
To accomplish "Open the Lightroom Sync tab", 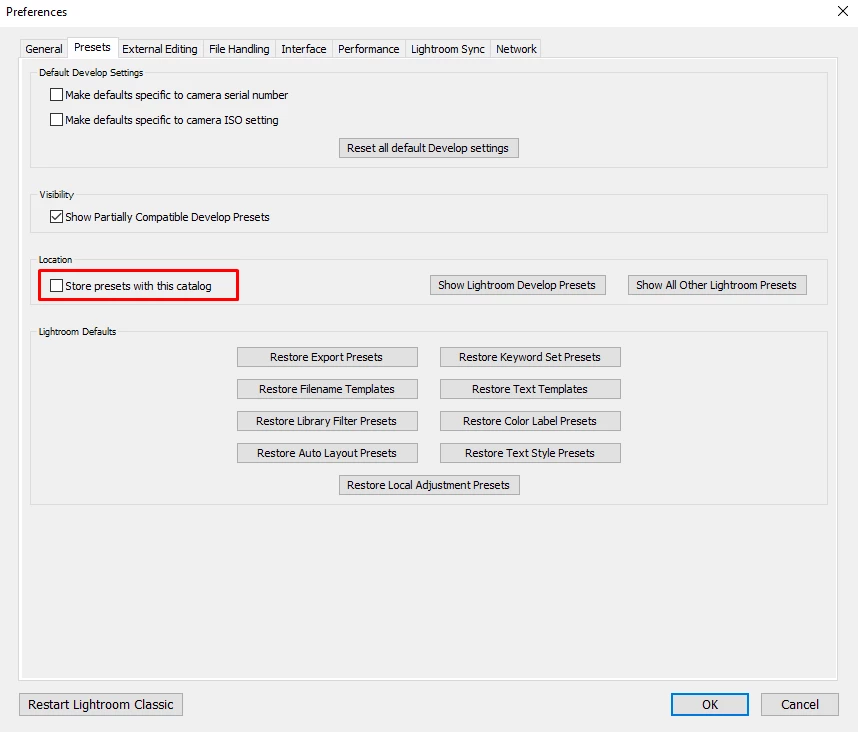I will pyautogui.click(x=448, y=49).
